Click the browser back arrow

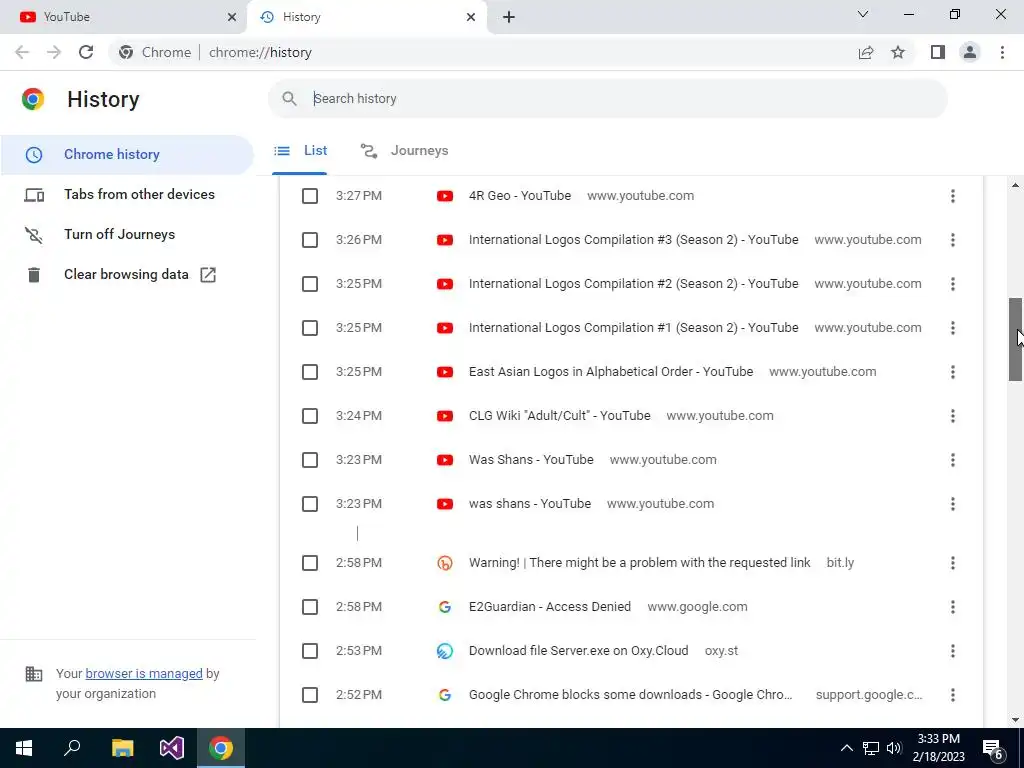click(x=22, y=52)
